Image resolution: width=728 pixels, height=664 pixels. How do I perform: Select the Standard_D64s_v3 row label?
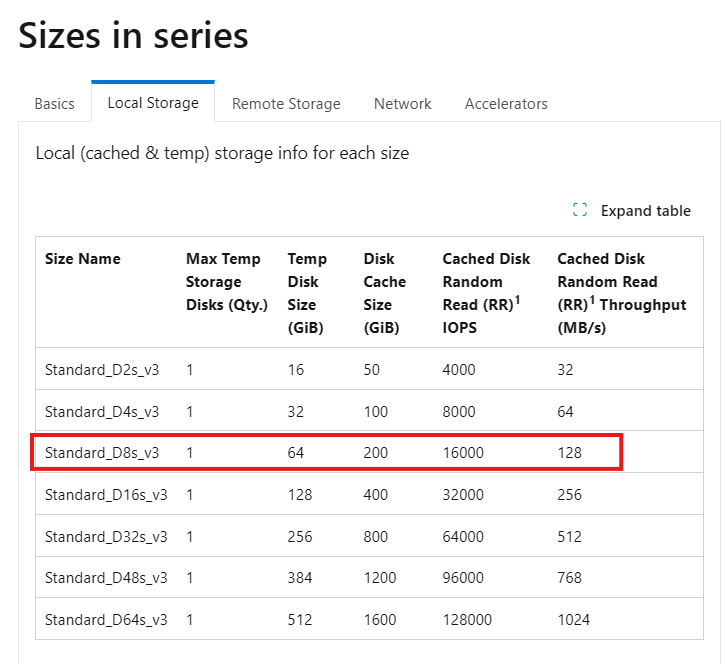click(106, 619)
